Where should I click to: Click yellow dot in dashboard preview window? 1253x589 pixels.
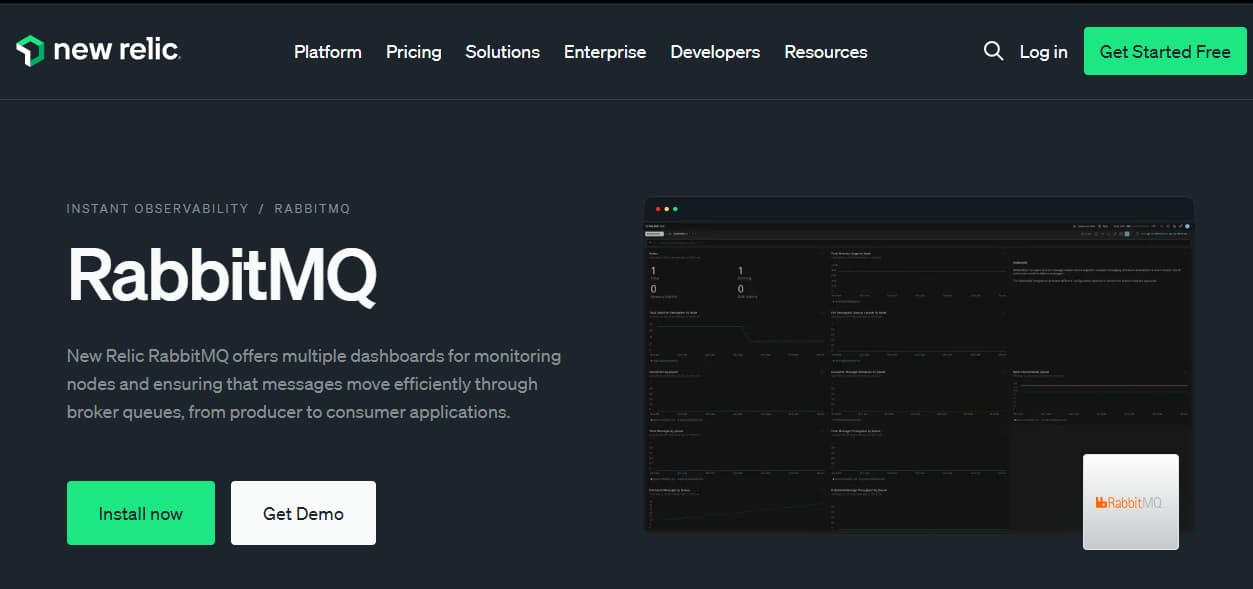pyautogui.click(x=667, y=209)
